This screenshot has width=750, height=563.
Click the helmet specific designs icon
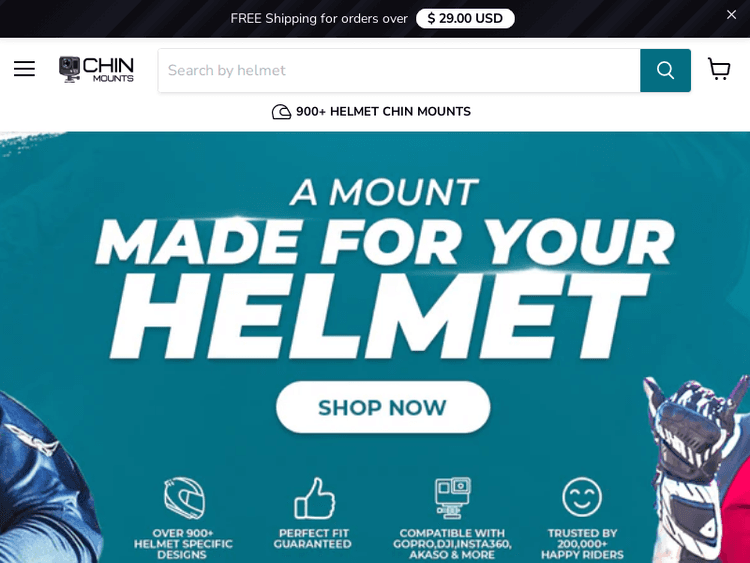185,498
